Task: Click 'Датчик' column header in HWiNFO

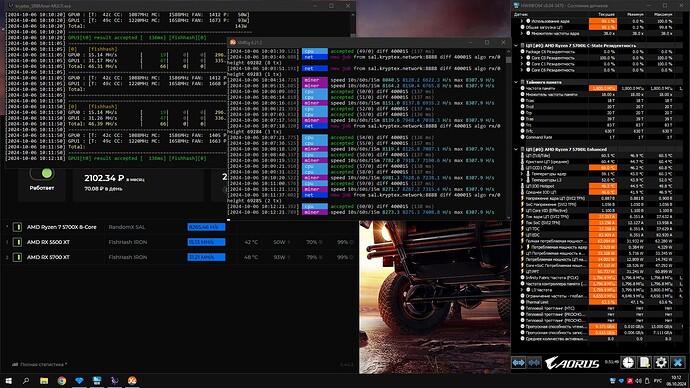Action: 521,15
